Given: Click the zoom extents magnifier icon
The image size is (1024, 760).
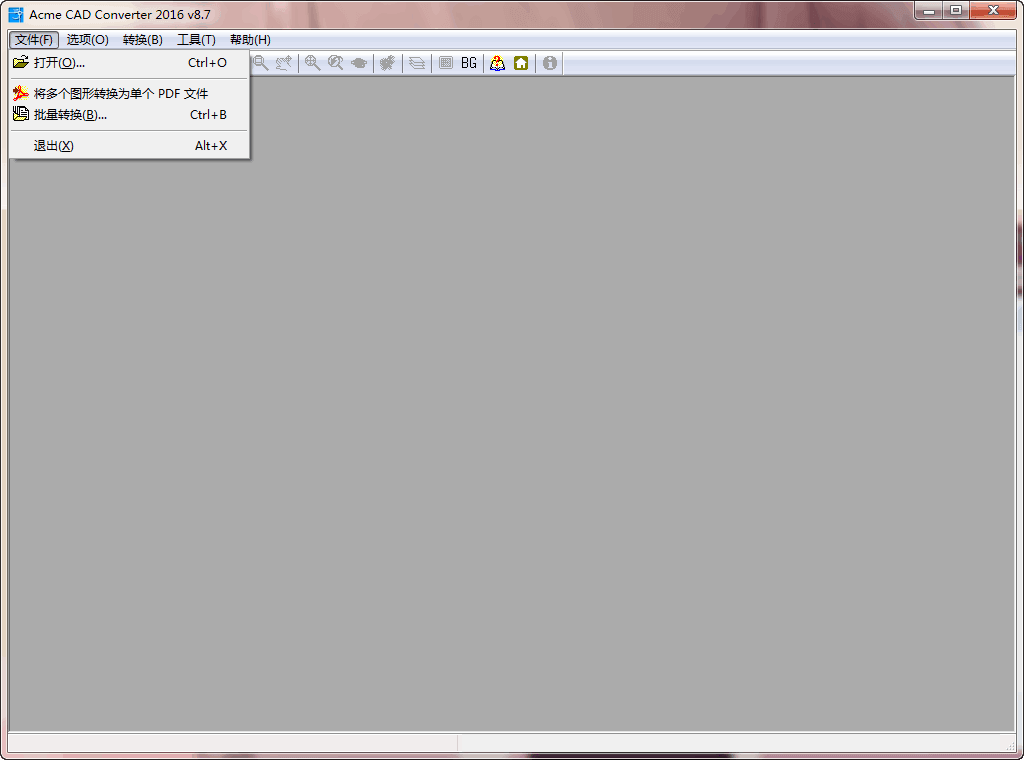Looking at the screenshot, I should pyautogui.click(x=313, y=63).
